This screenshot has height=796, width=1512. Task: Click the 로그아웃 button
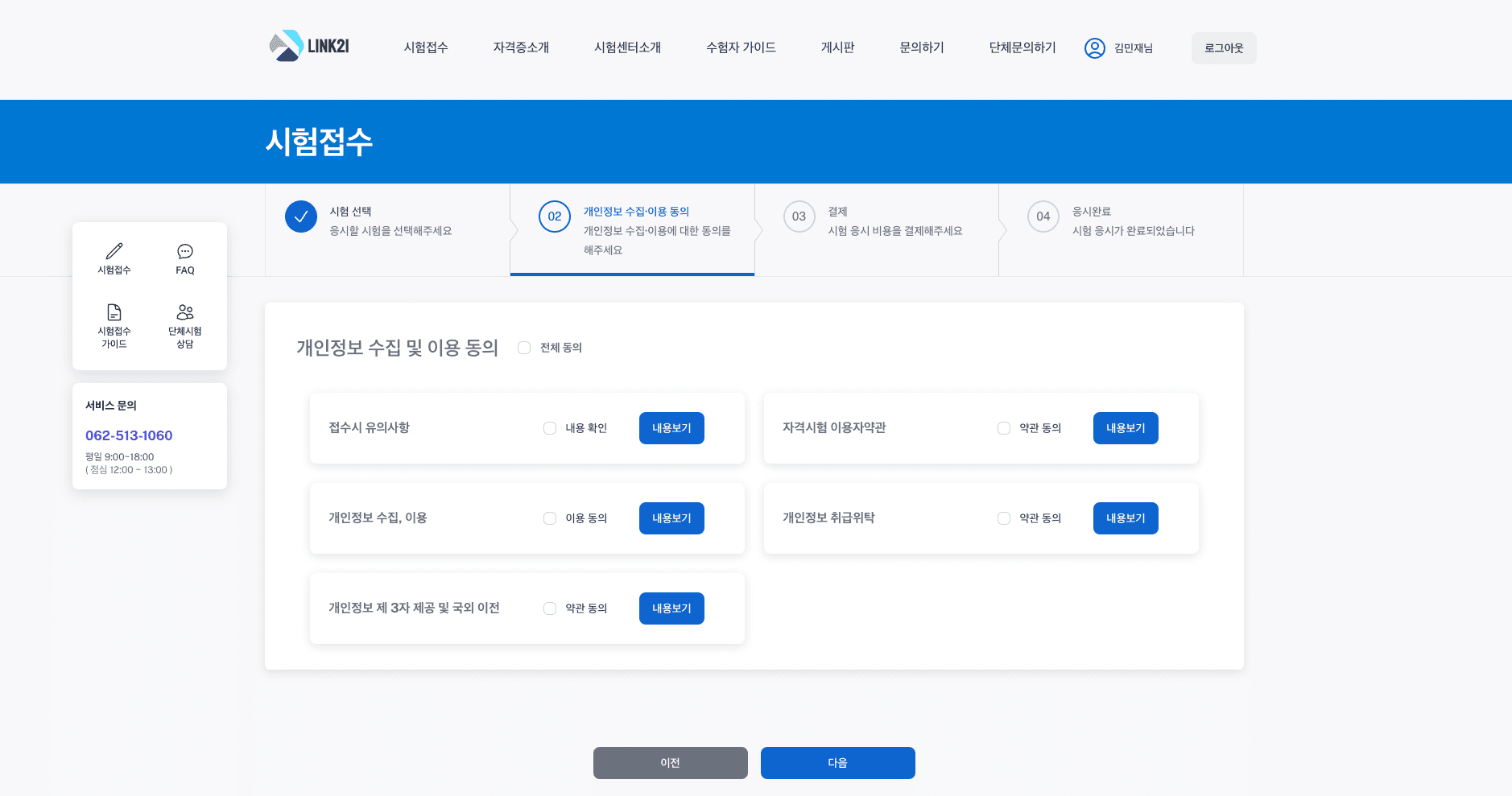(x=1223, y=48)
